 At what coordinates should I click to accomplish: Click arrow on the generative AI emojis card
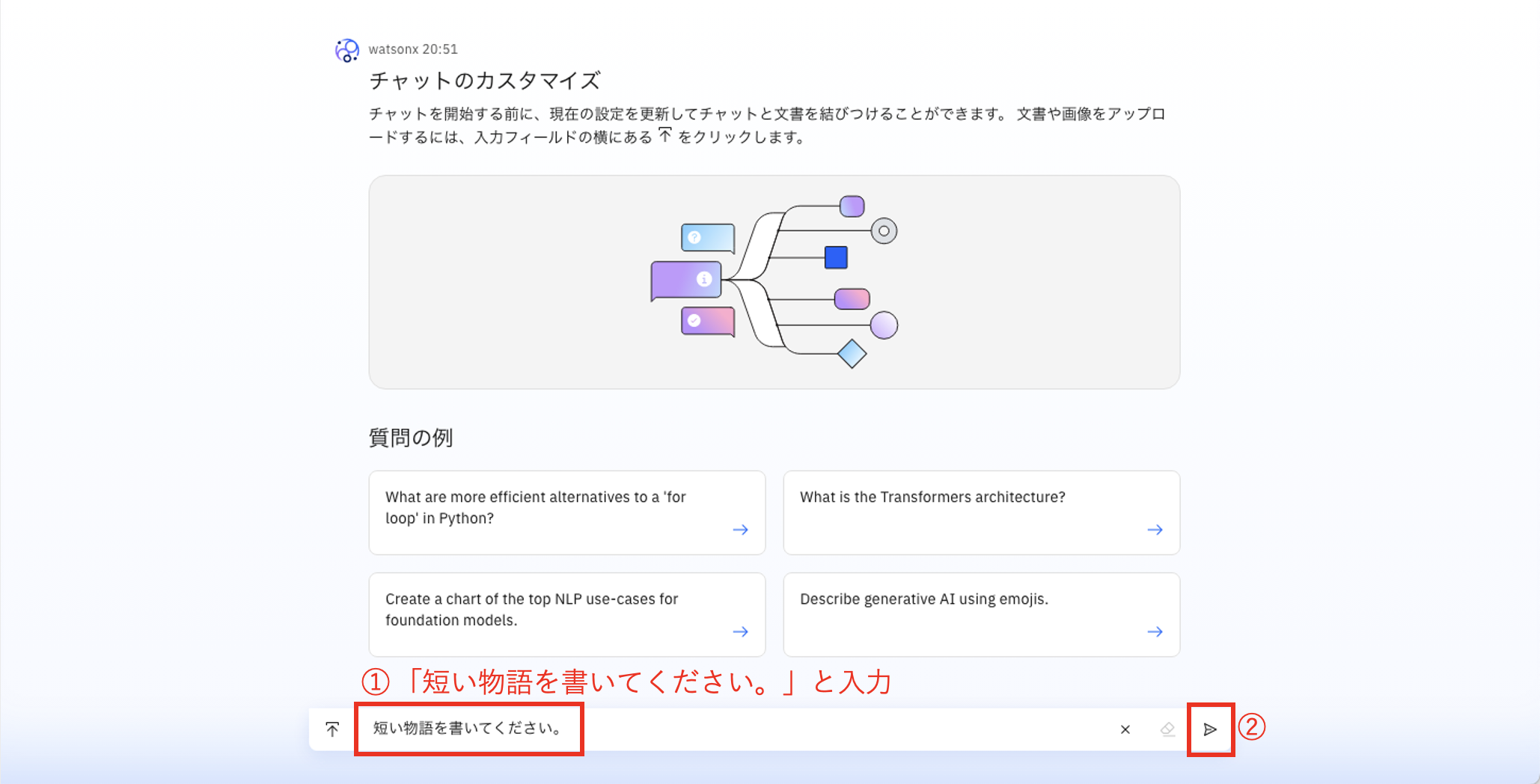pos(1155,631)
